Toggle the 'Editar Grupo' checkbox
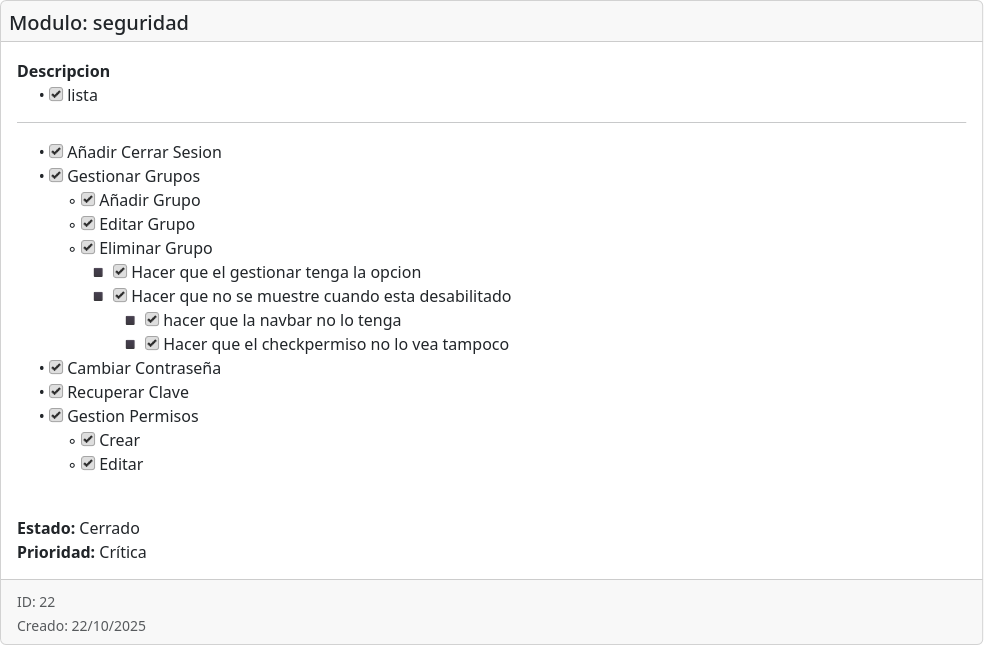This screenshot has width=984, height=645. pyautogui.click(x=88, y=224)
